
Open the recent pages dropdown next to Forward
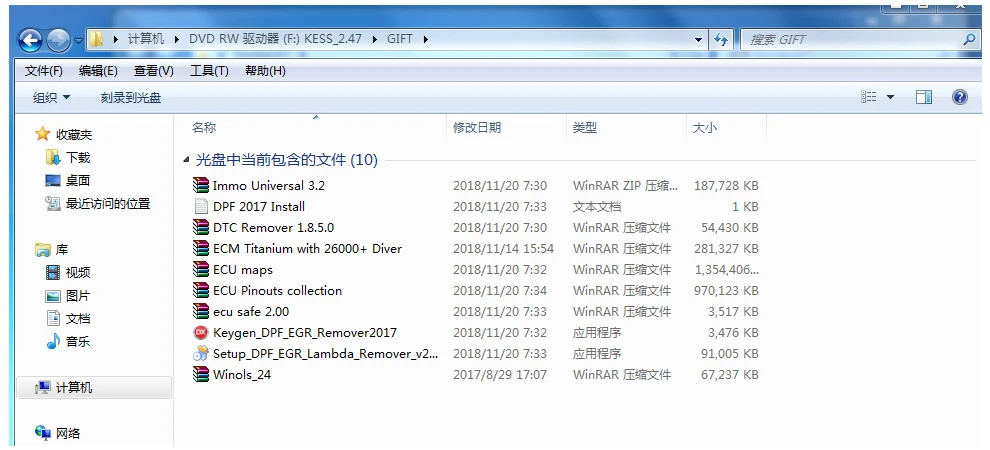(78, 40)
